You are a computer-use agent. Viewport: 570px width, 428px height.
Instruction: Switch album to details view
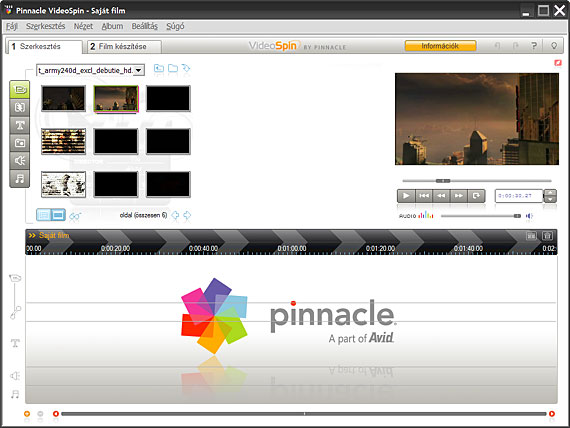(x=44, y=215)
